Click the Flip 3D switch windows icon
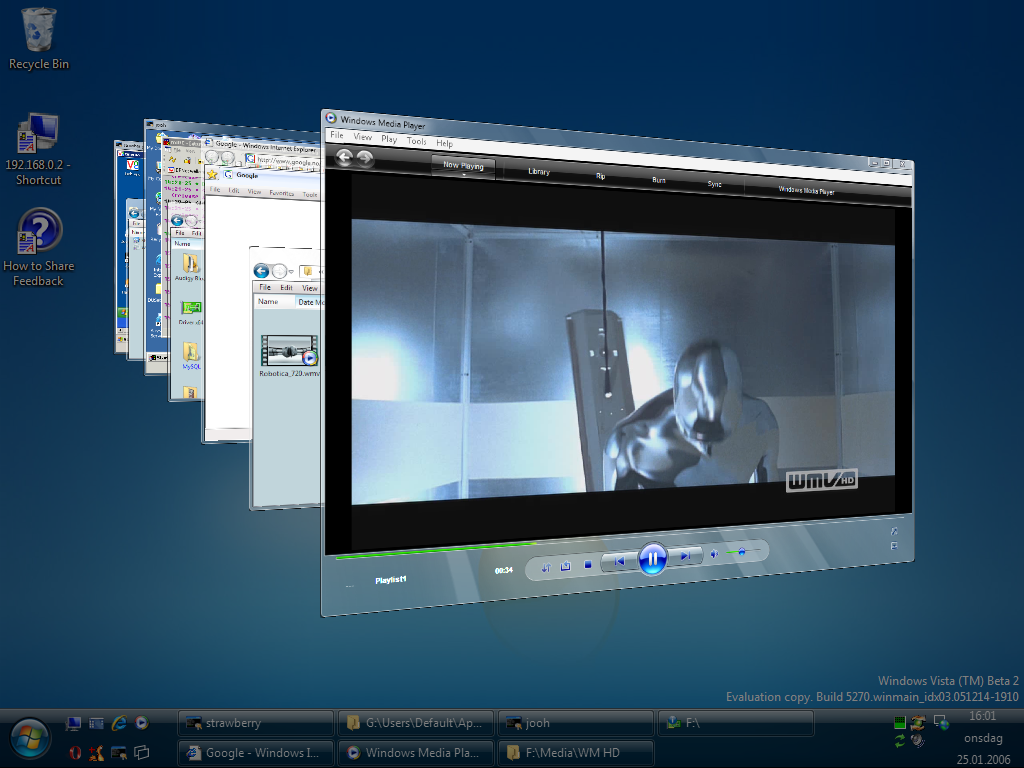 click(x=141, y=753)
